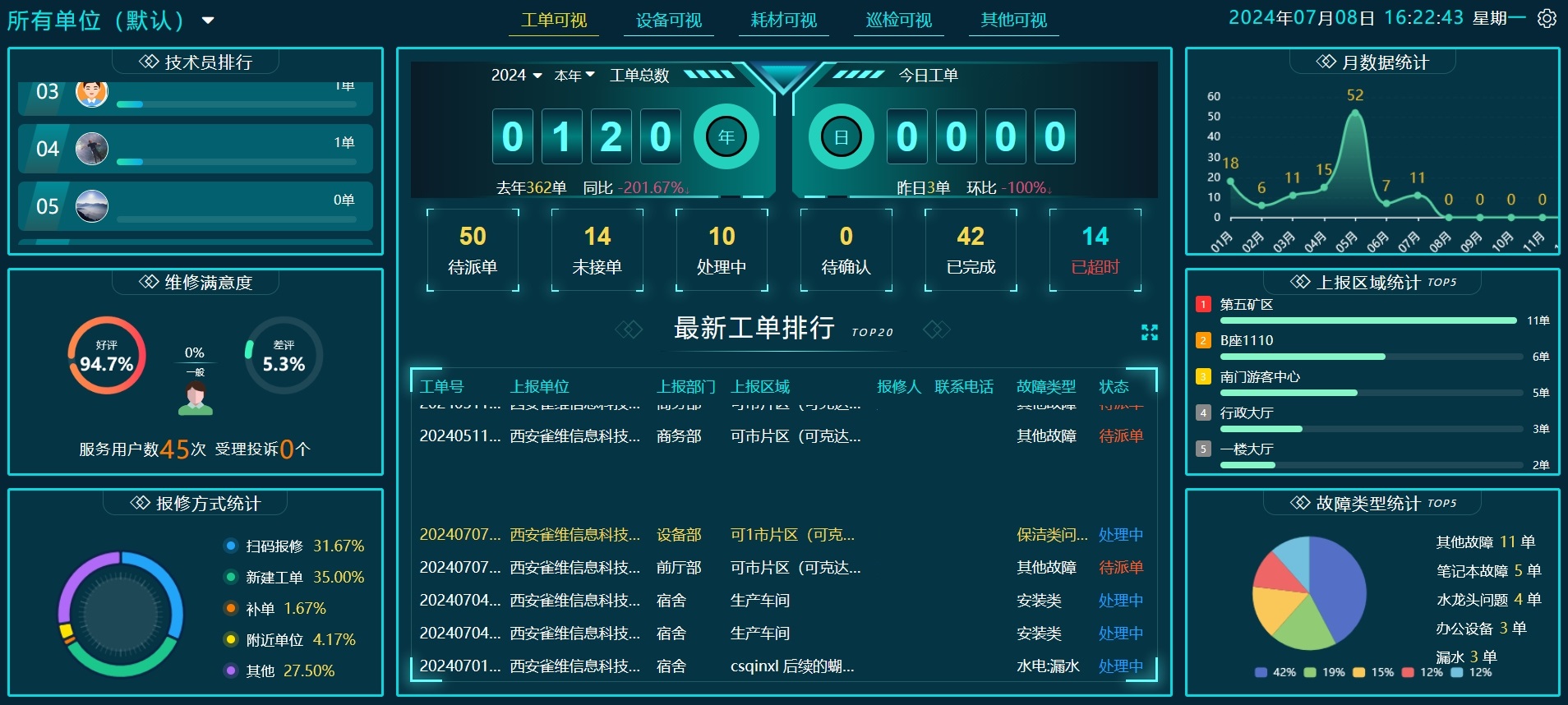Click the 52 peak point on monthly chart
This screenshot has width=1568, height=705.
pos(1354,113)
